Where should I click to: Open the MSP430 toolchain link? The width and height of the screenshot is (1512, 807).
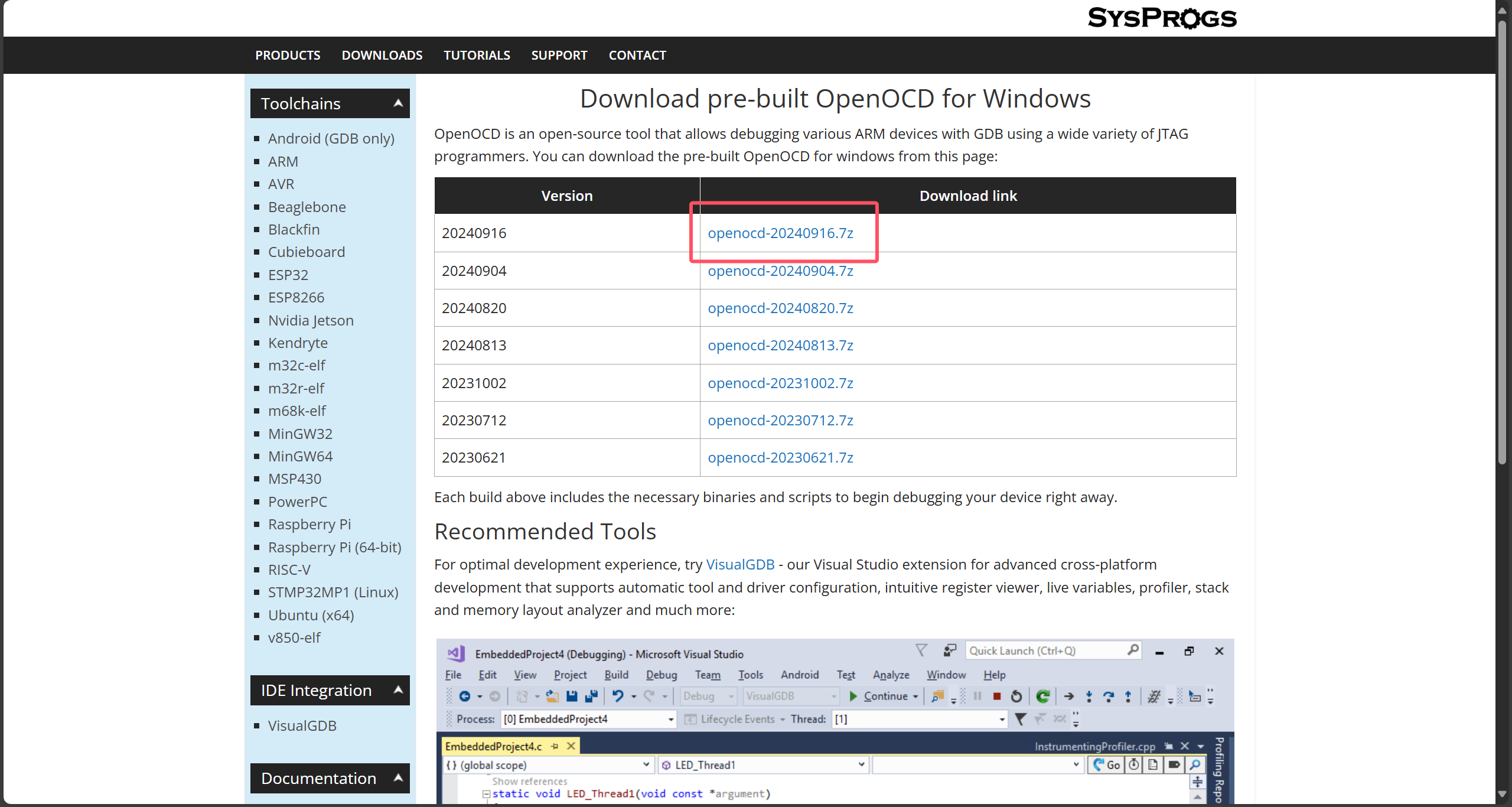[295, 479]
